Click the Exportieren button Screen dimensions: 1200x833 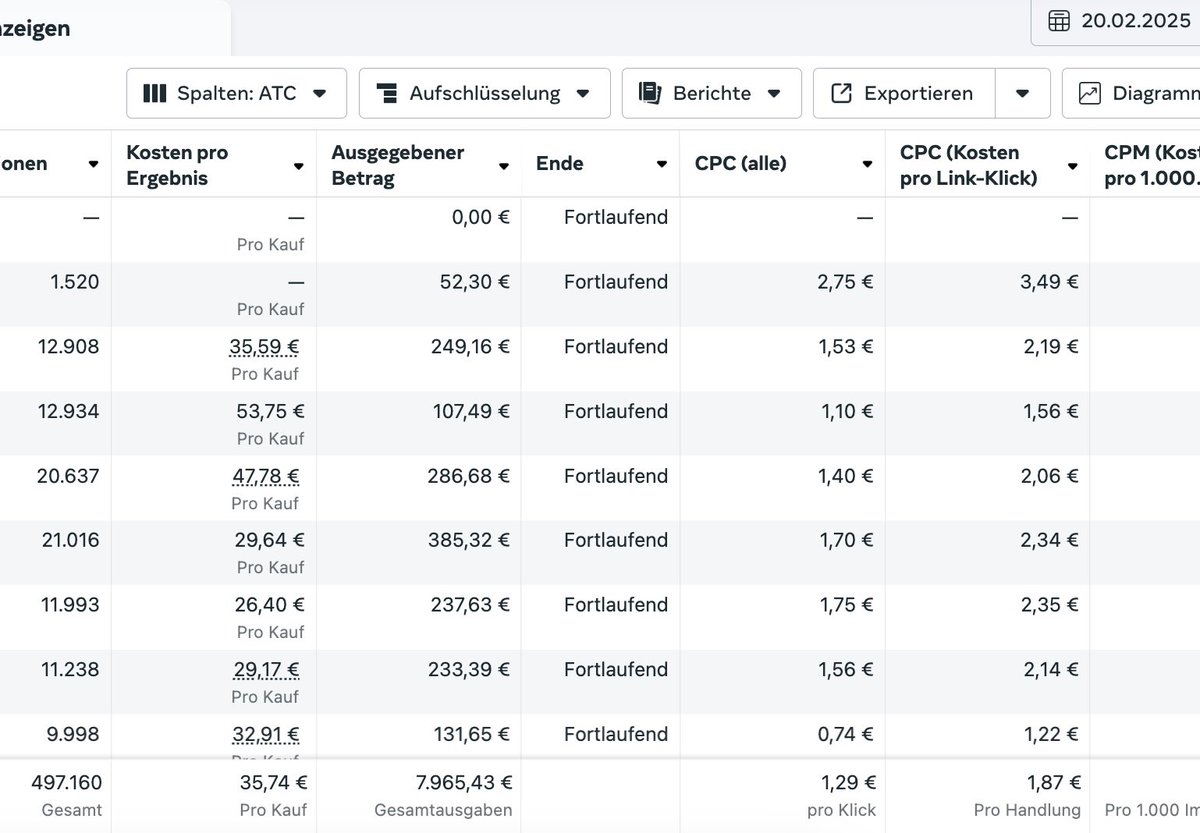(904, 93)
